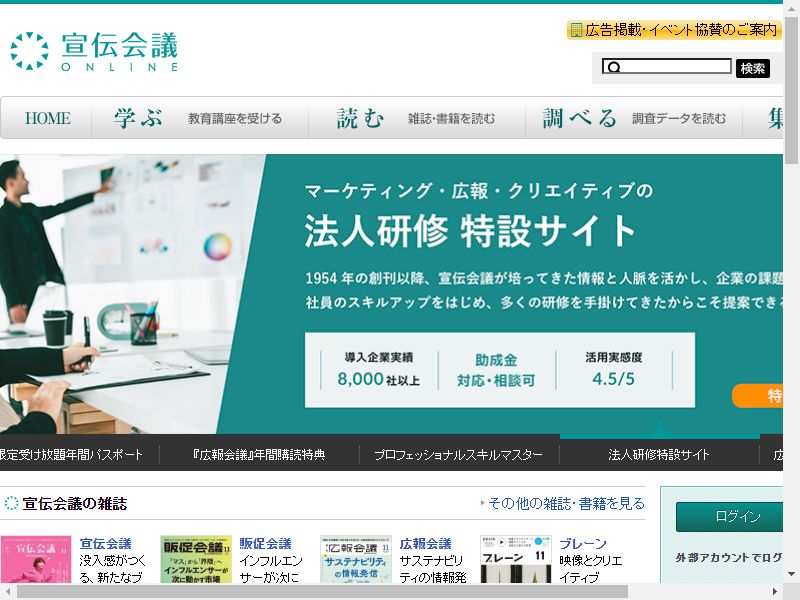Screen dimensions: 800x600
Task: Click the 助成金 対応・相談可 text
Action: click(496, 370)
